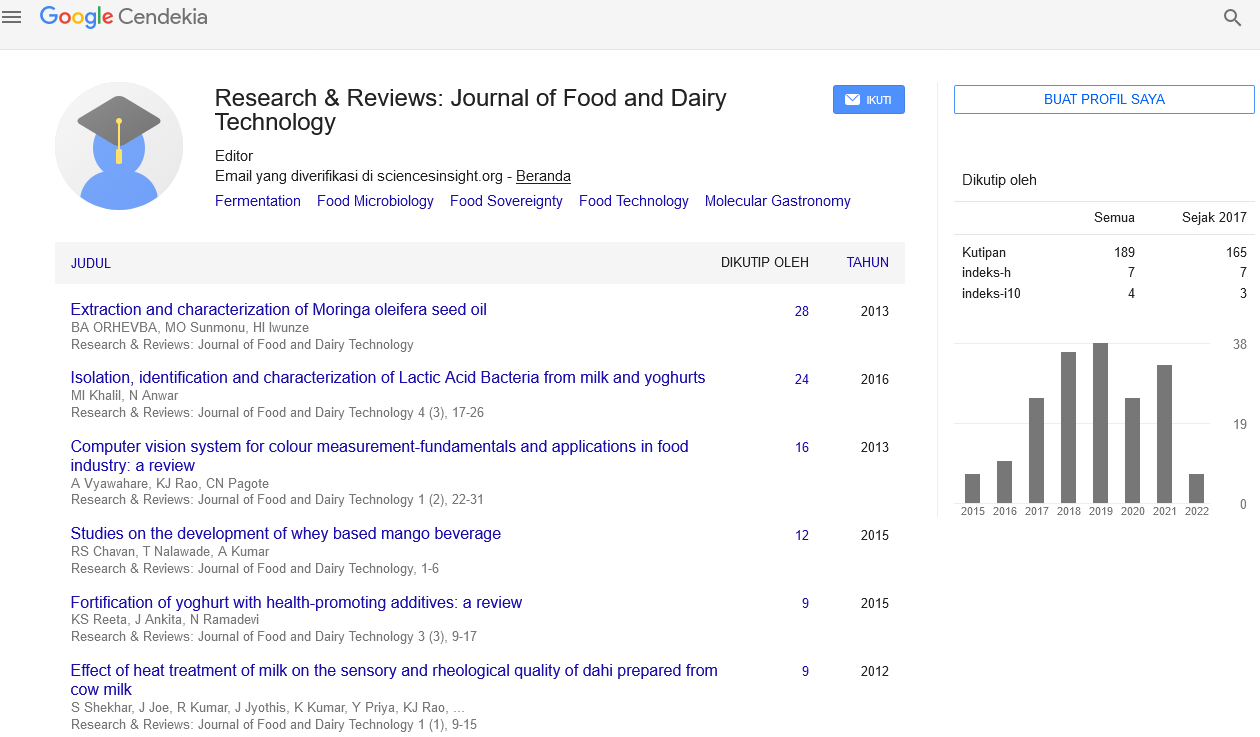Screen dimensions: 1260x737
Task: Click the BUAT PROFIL SAYA button
Action: [x=1103, y=99]
